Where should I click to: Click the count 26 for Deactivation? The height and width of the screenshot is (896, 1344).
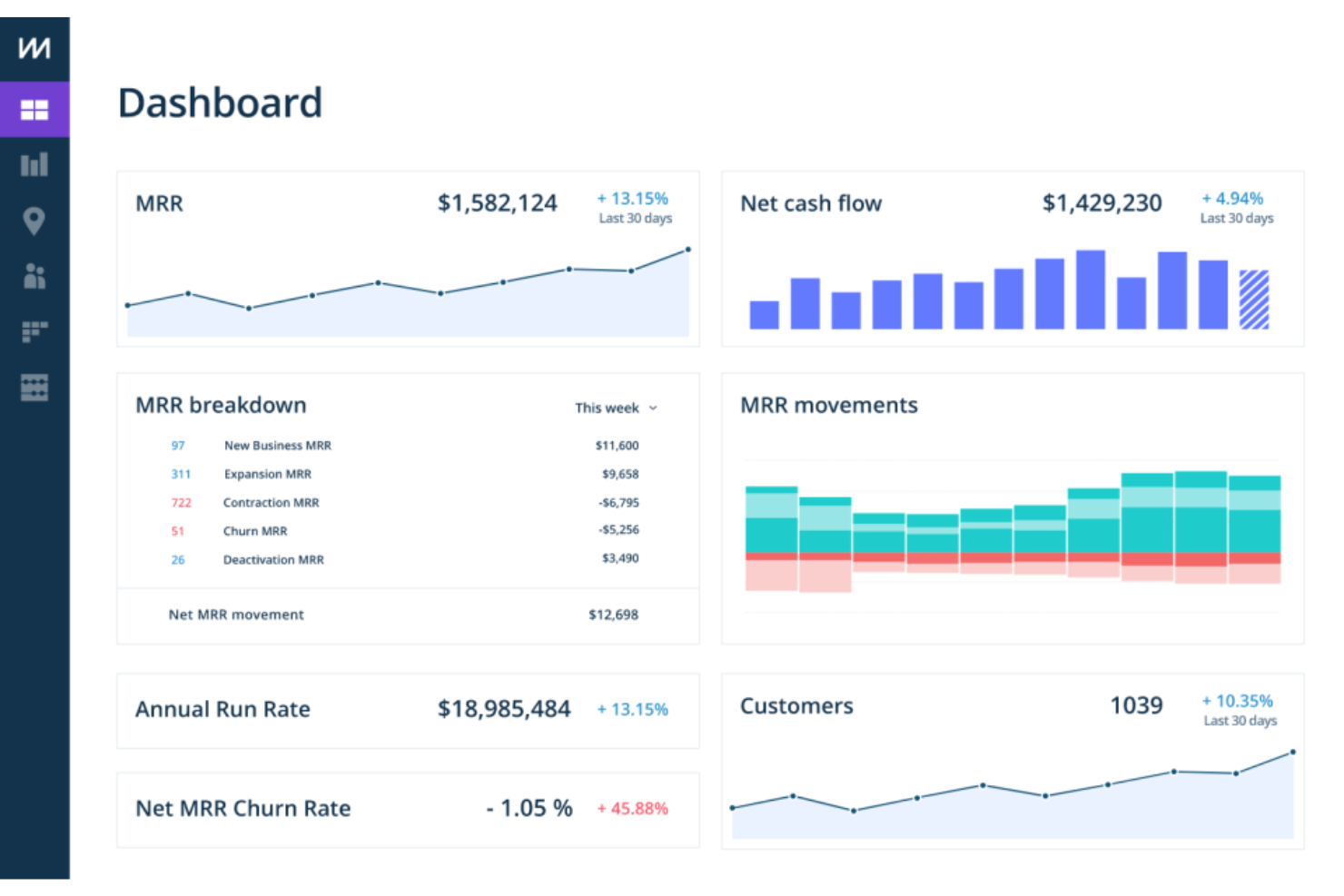coord(178,559)
